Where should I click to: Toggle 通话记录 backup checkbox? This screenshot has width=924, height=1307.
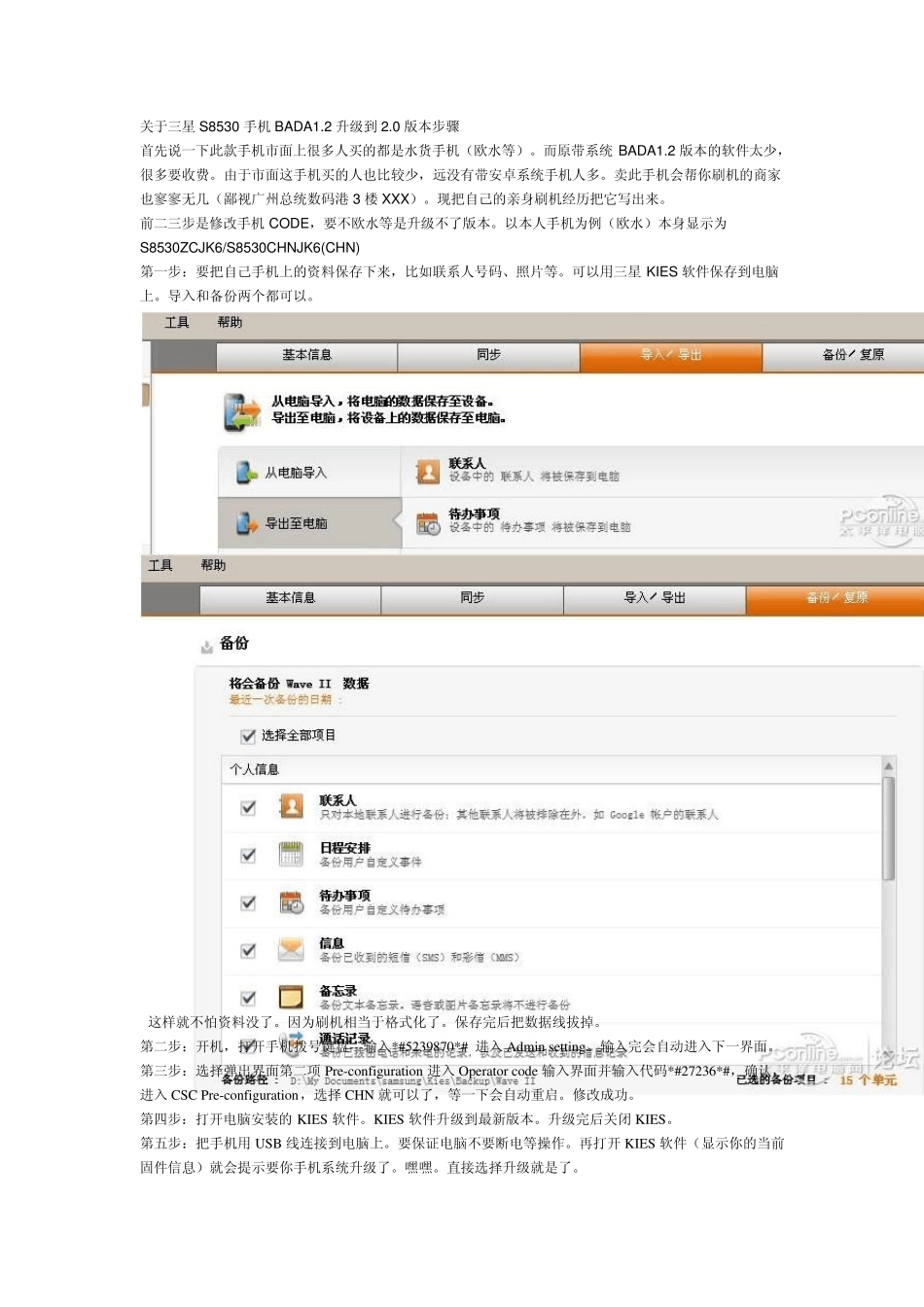248,1045
